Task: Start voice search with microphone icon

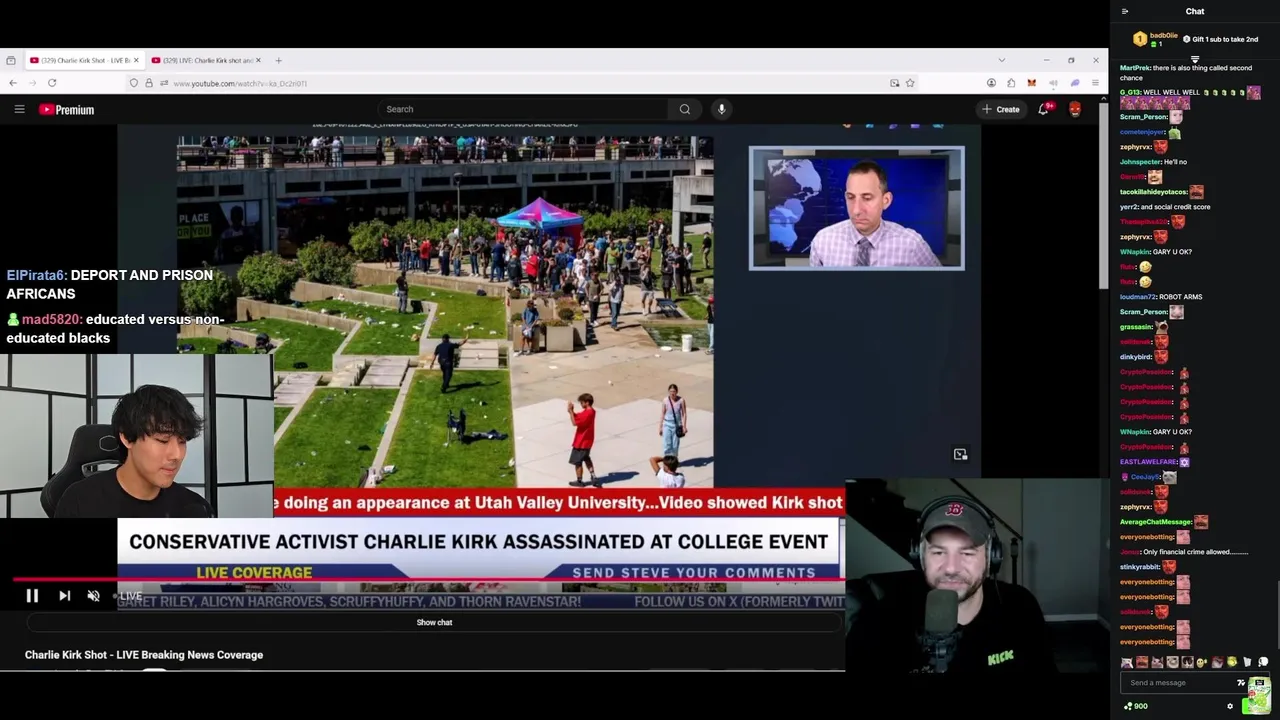Action: (721, 109)
